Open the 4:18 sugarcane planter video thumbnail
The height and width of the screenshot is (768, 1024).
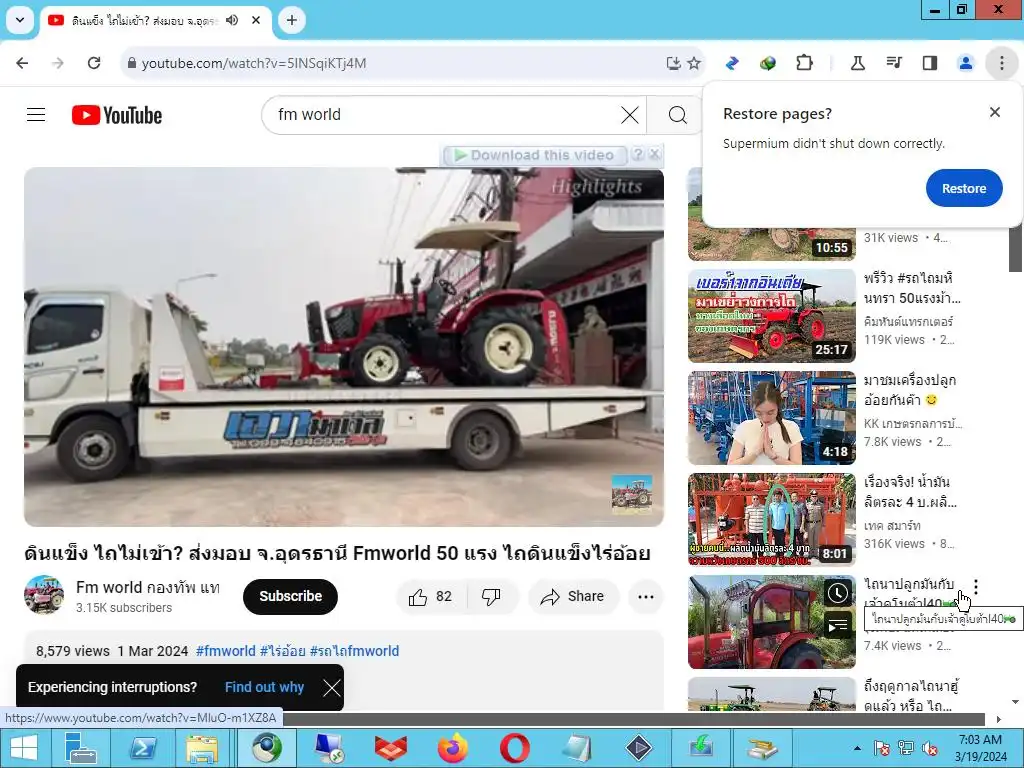(771, 418)
